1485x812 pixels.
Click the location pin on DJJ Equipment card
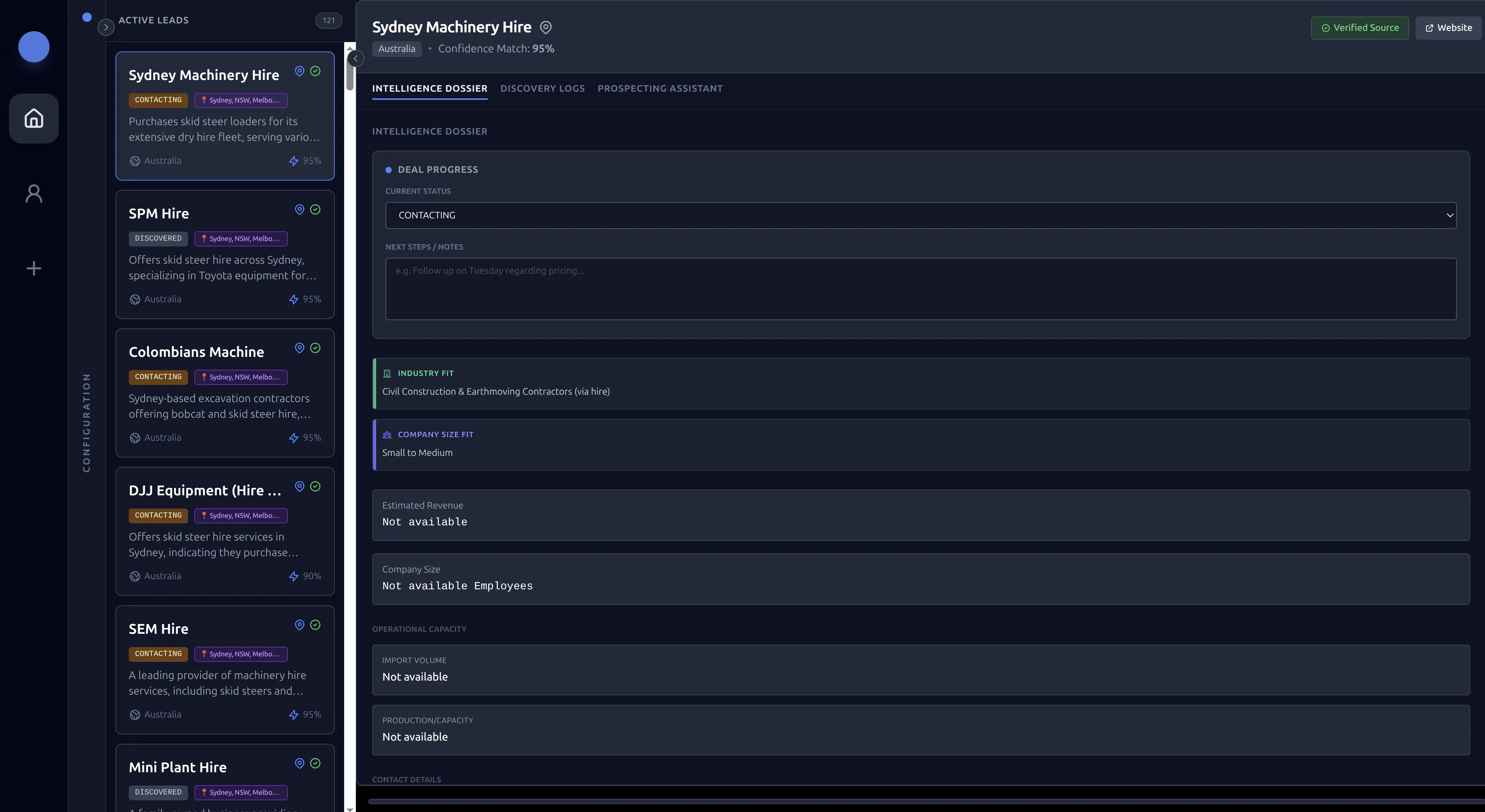coord(300,486)
